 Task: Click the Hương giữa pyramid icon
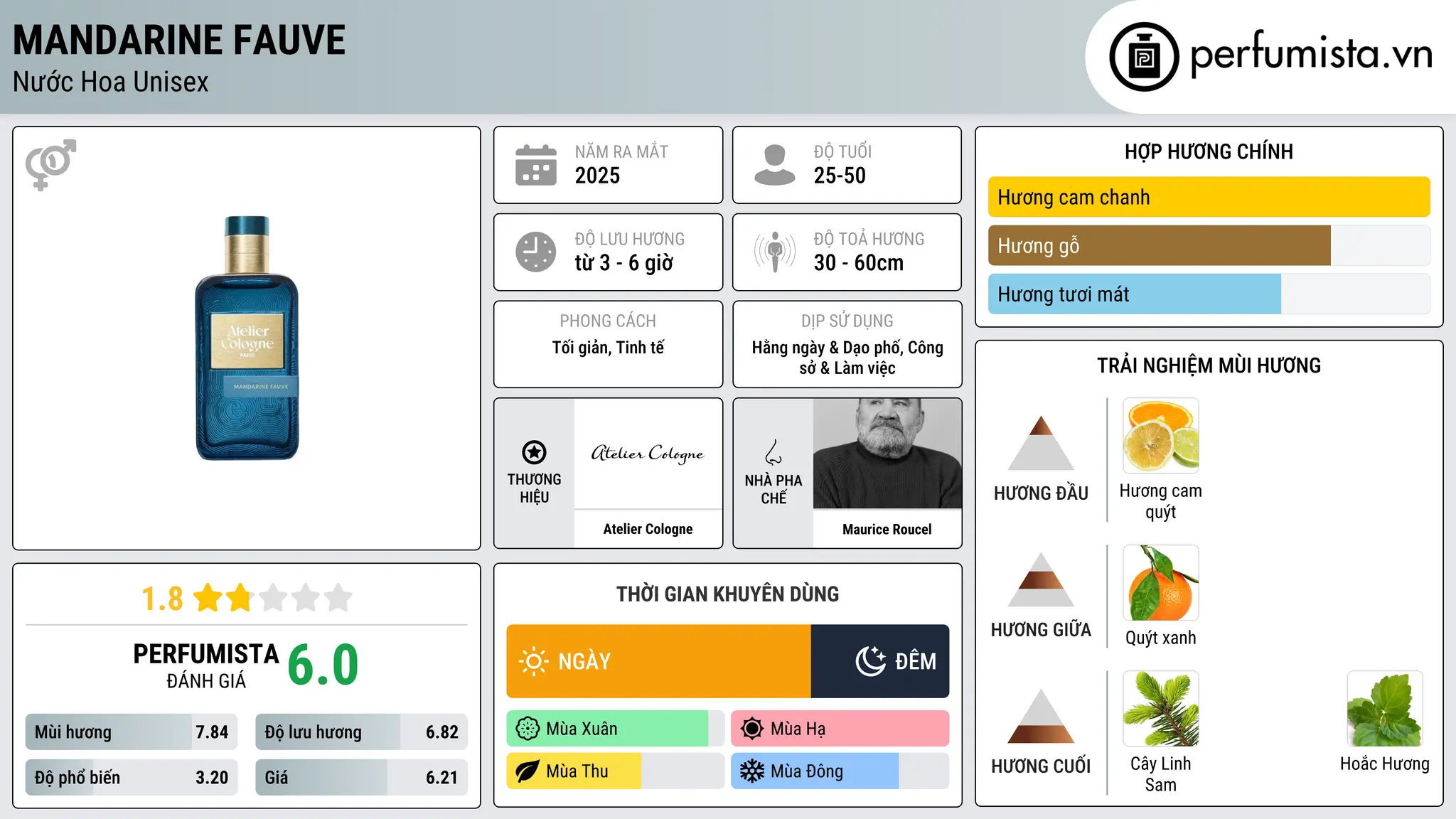(1041, 579)
